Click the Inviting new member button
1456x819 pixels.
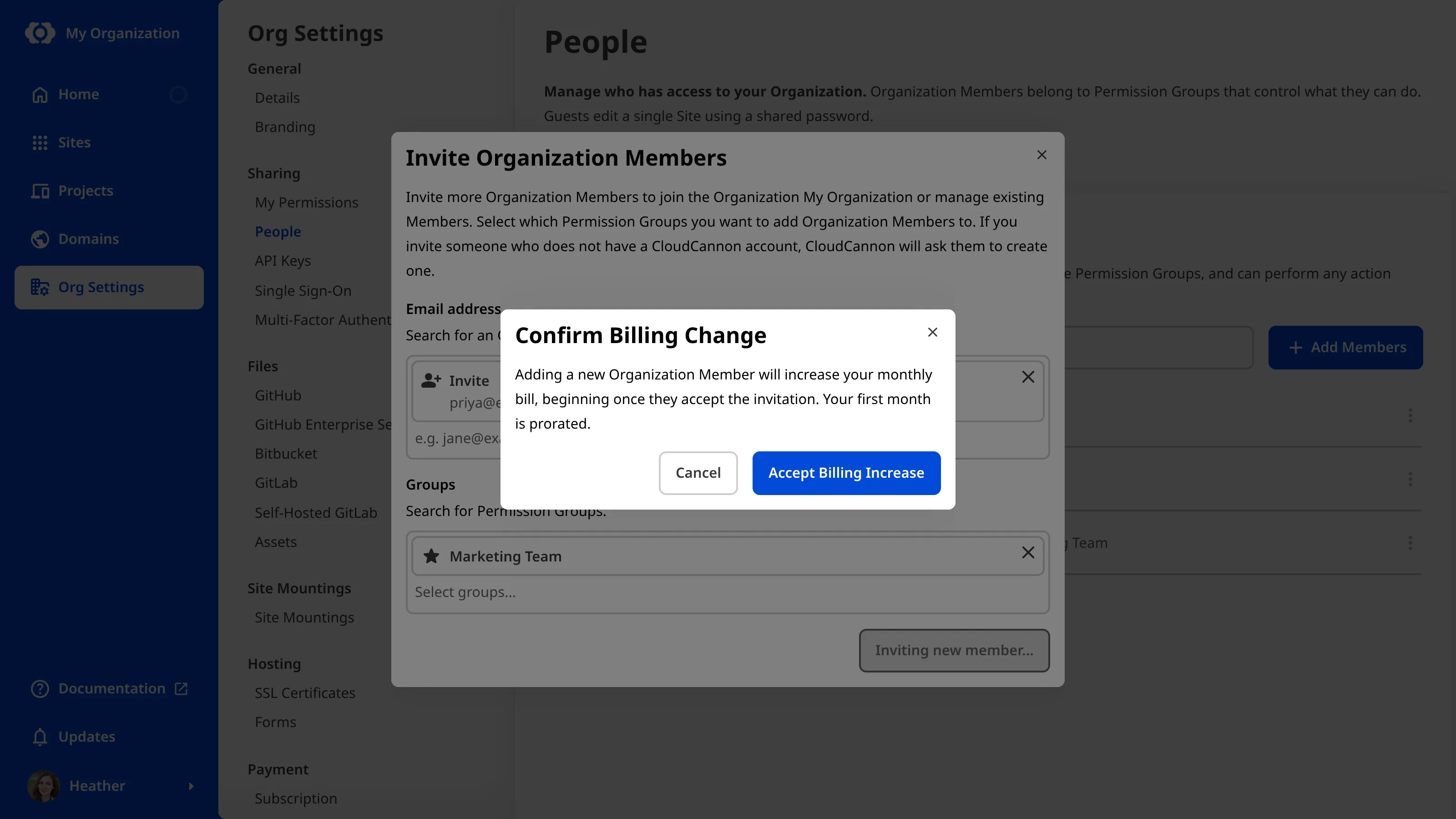954,651
